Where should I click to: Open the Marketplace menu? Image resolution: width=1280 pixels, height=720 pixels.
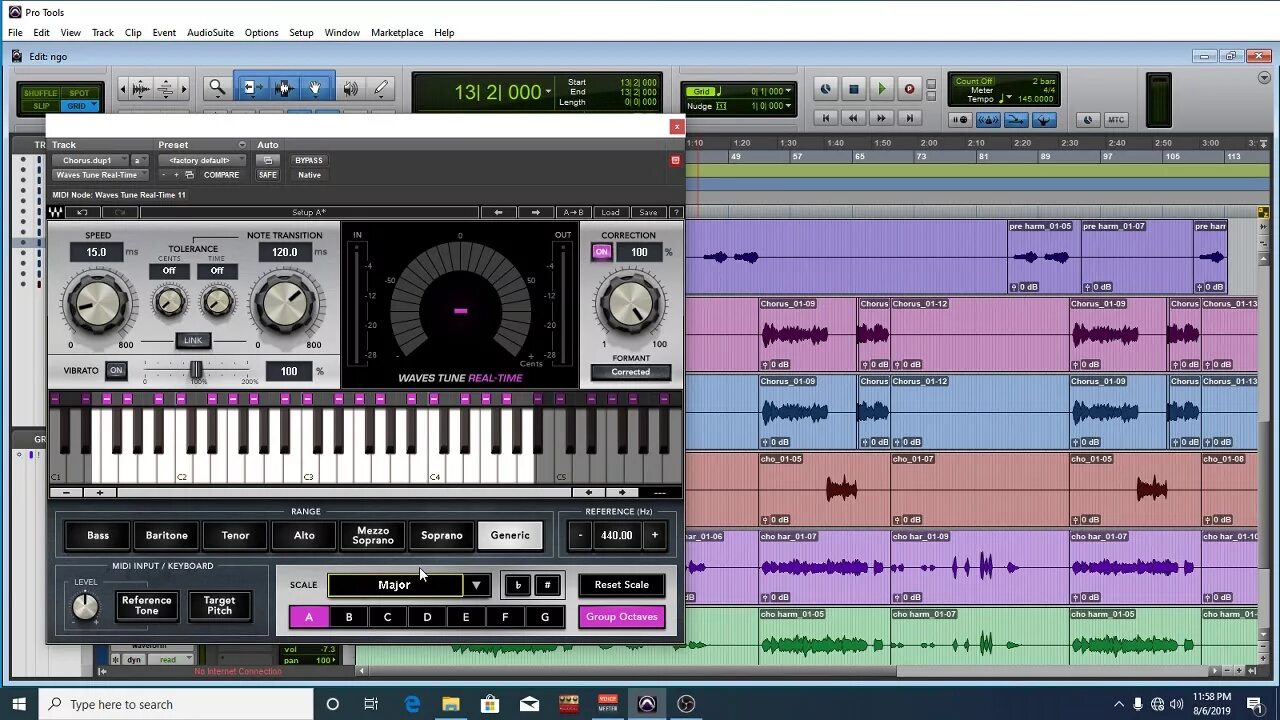pos(397,33)
